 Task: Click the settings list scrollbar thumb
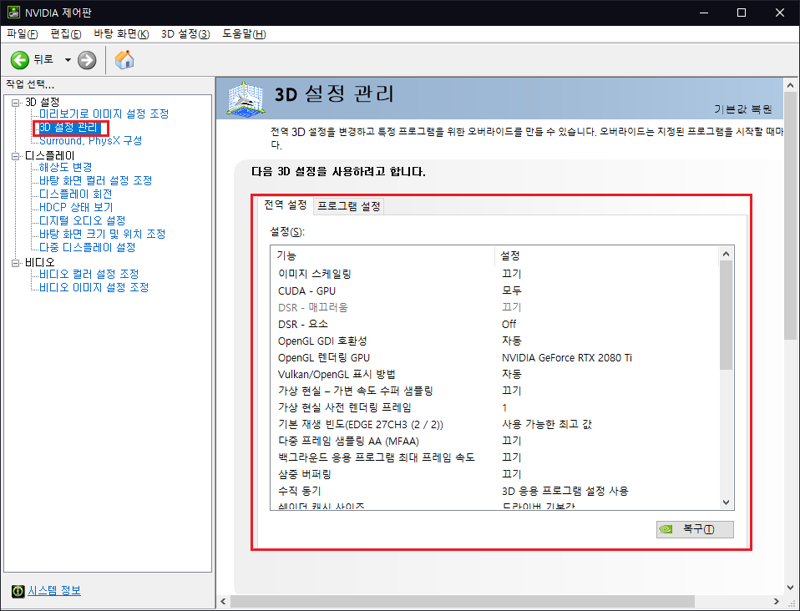coord(726,315)
